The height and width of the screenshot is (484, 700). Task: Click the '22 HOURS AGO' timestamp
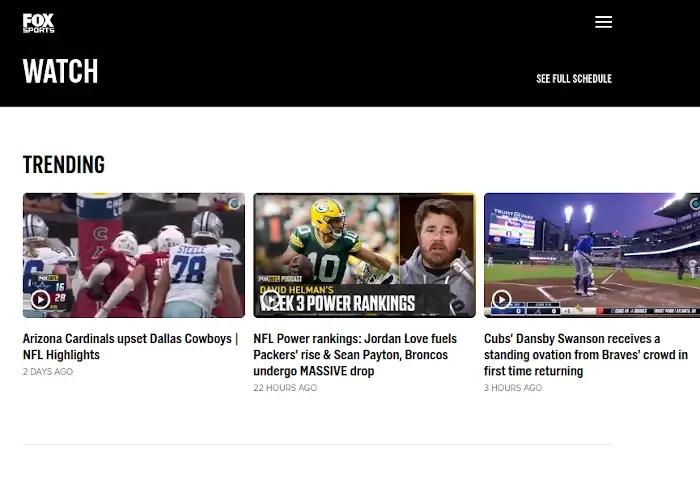pyautogui.click(x=285, y=388)
